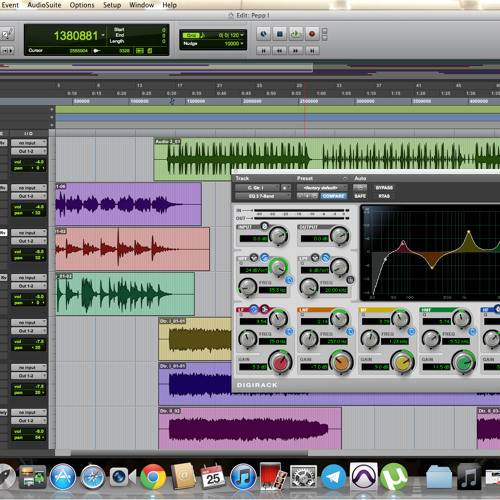This screenshot has height=500, width=500.
Task: Open the Nudge value dropdown
Action: pos(242,44)
